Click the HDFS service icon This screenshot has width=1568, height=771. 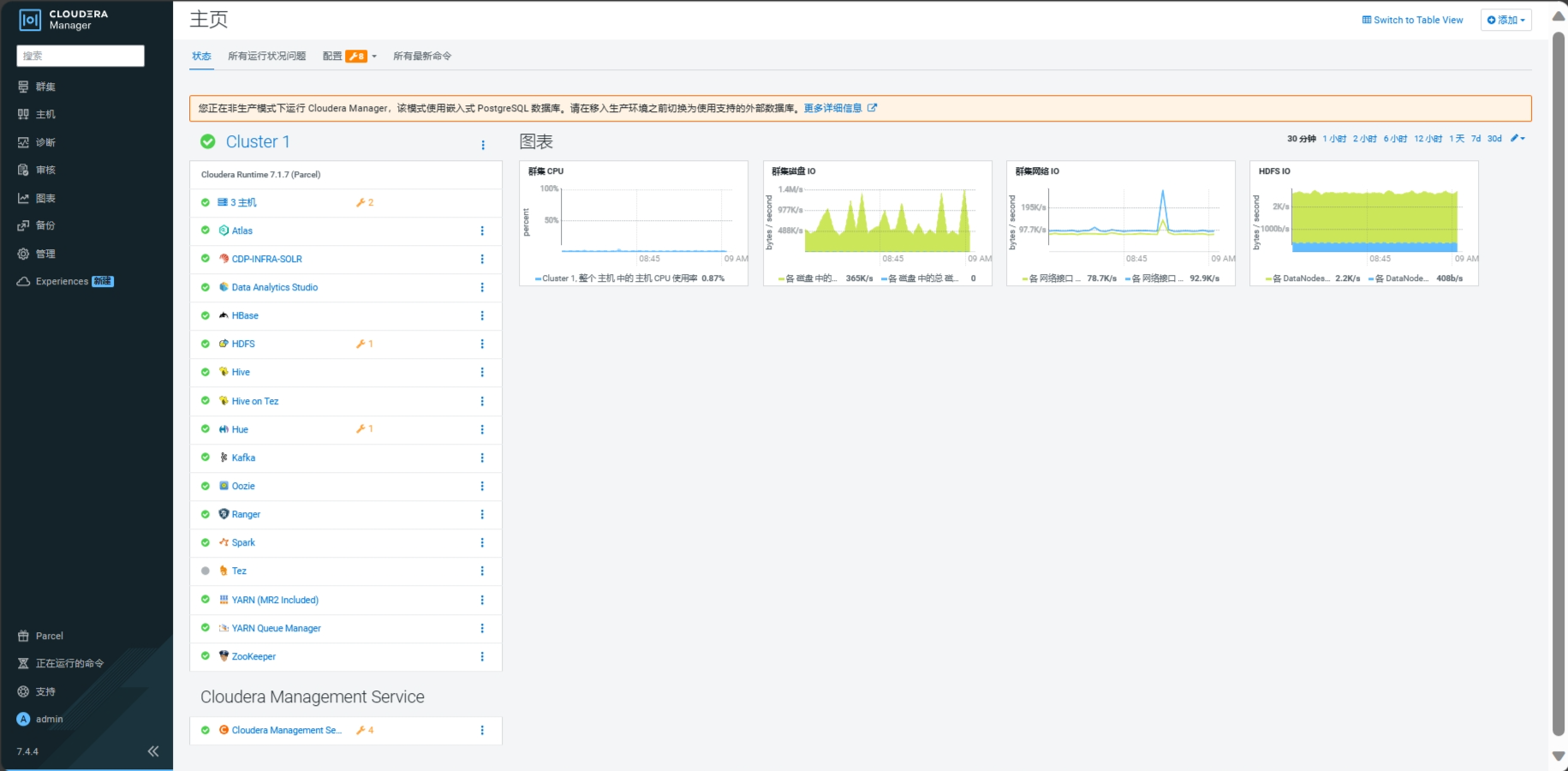coord(224,344)
